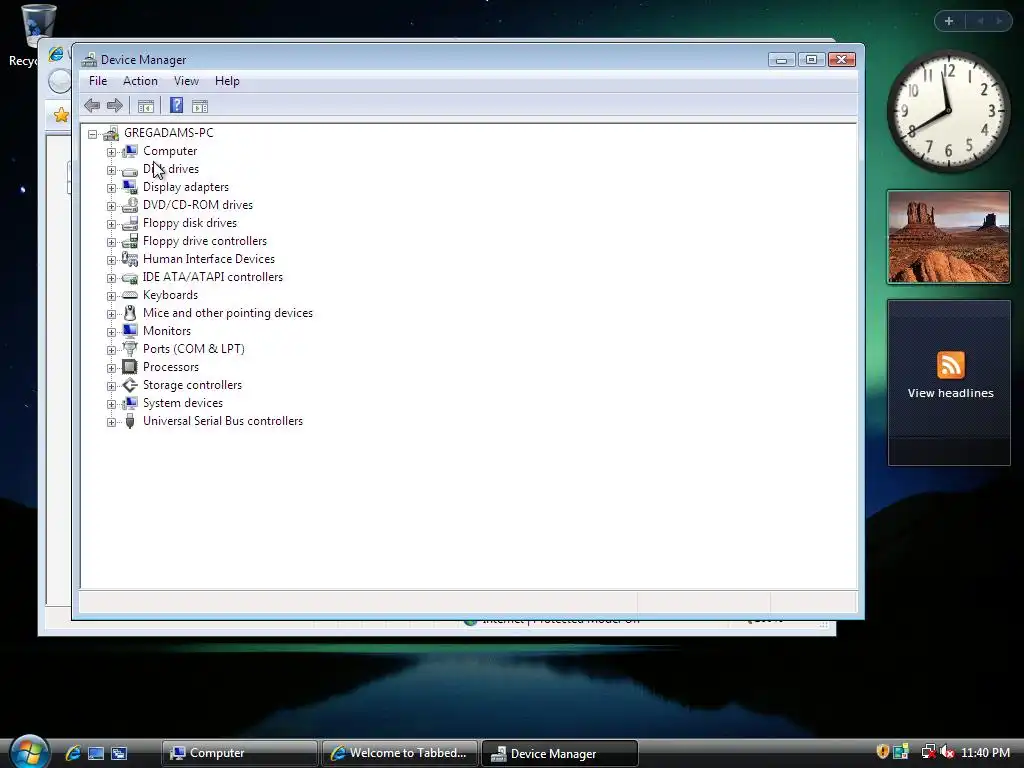Click the Device Manager taskbar button
Screen dimensions: 1024x768
(x=559, y=753)
